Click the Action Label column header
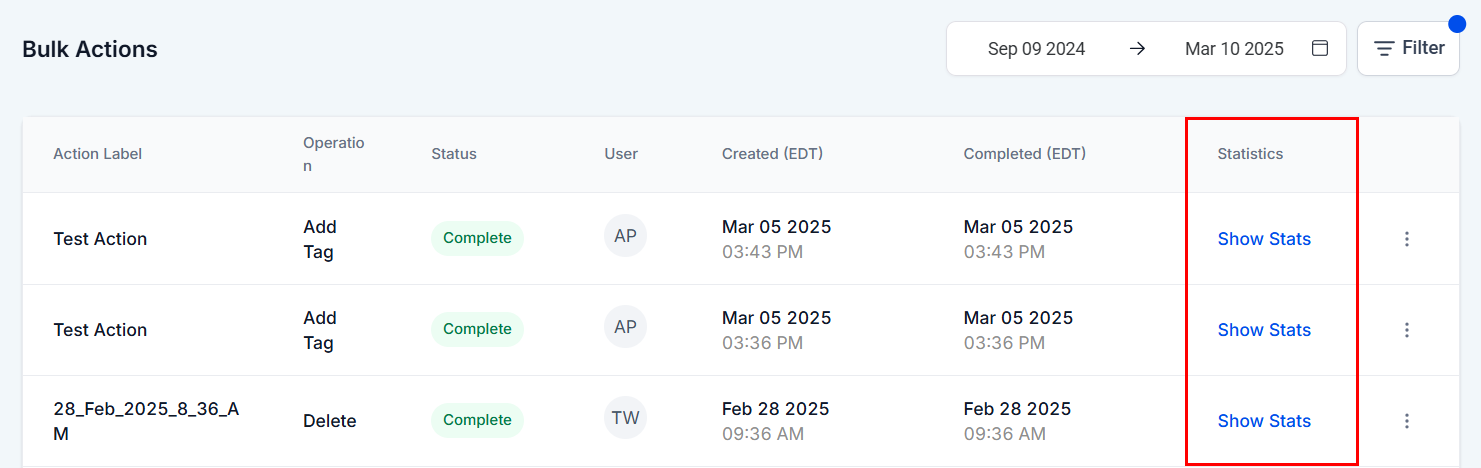The height and width of the screenshot is (468, 1481). pyautogui.click(x=98, y=154)
